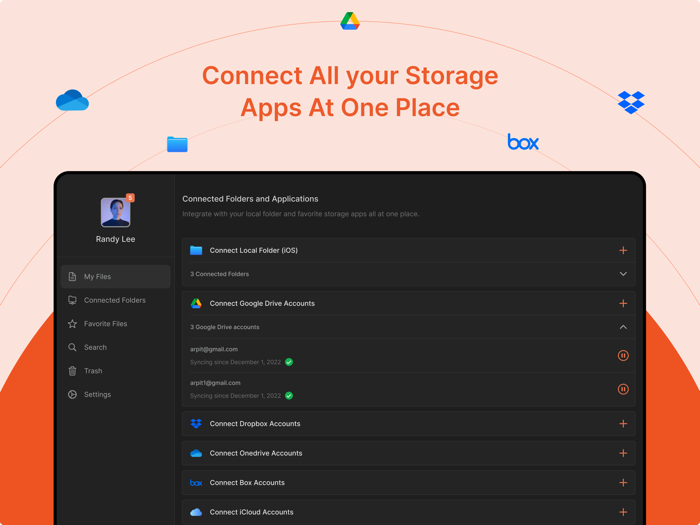This screenshot has width=700, height=525.
Task: Add a Dropbox account with plus
Action: tap(623, 424)
